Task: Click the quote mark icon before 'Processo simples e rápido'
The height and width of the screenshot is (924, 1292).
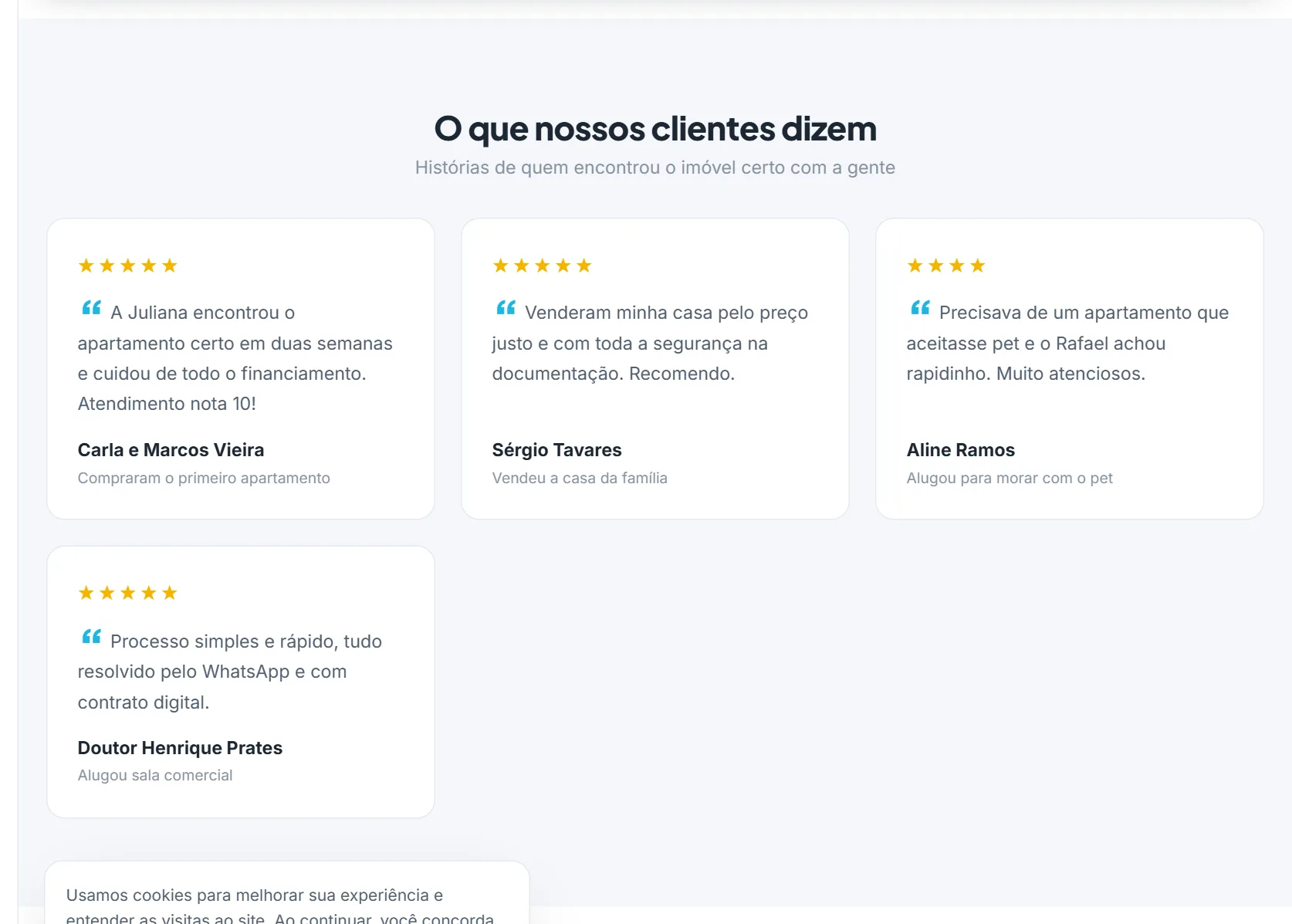Action: pos(92,637)
